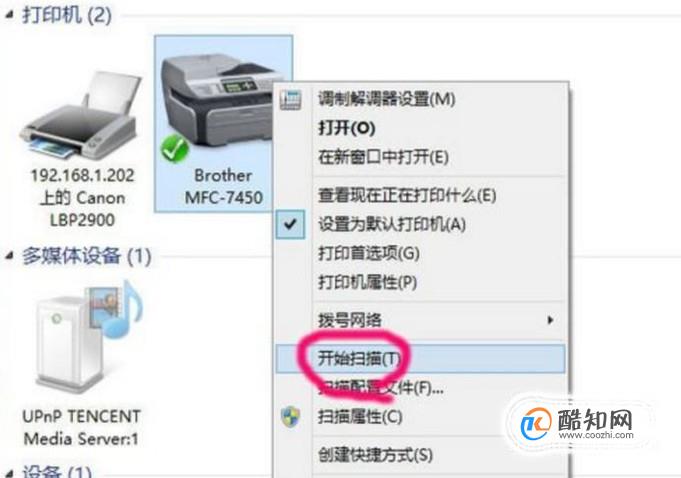Select the Canon LBP2900 printer icon

click(82, 117)
